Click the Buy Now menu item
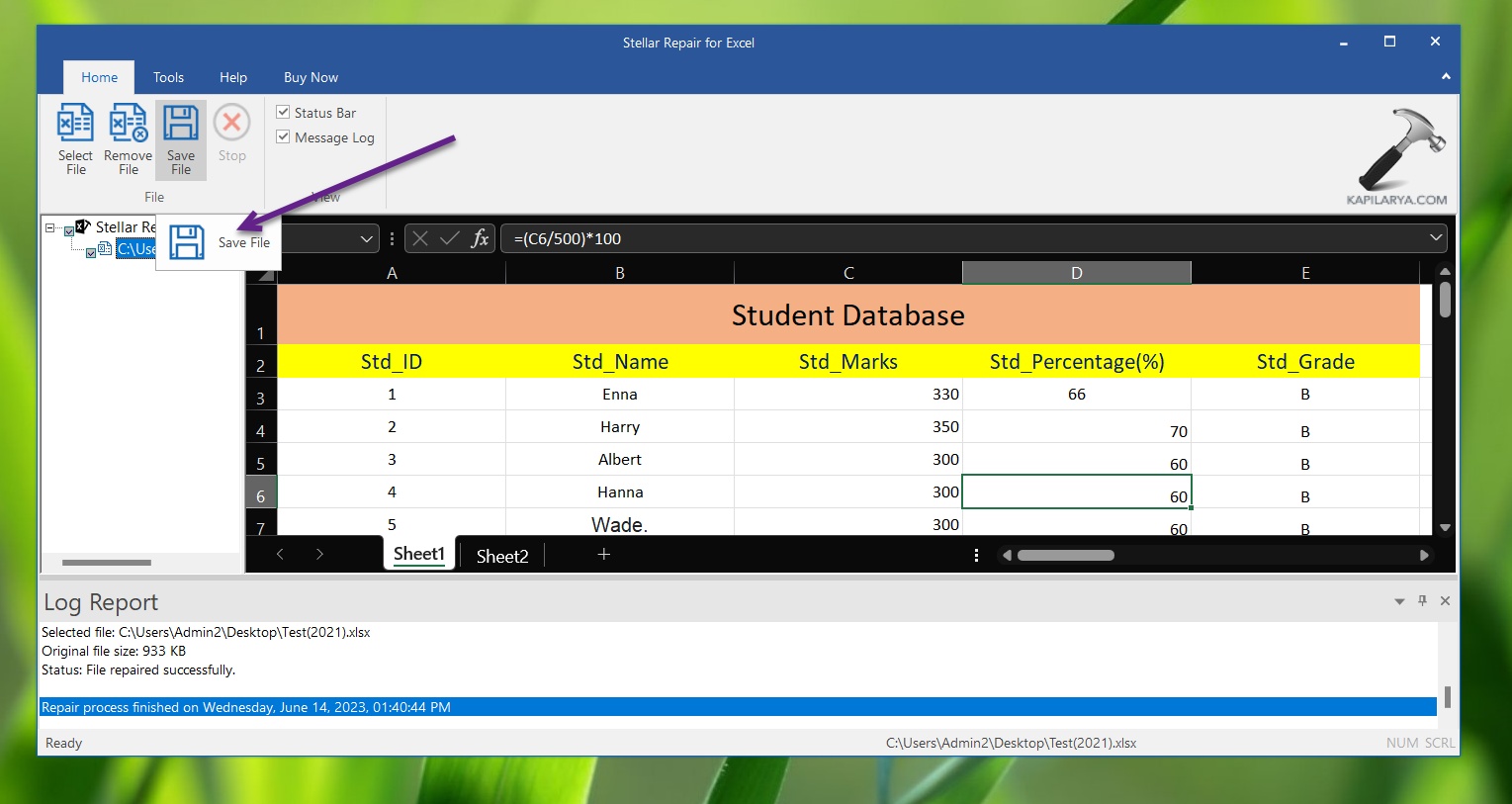The height and width of the screenshot is (804, 1512). click(x=311, y=77)
